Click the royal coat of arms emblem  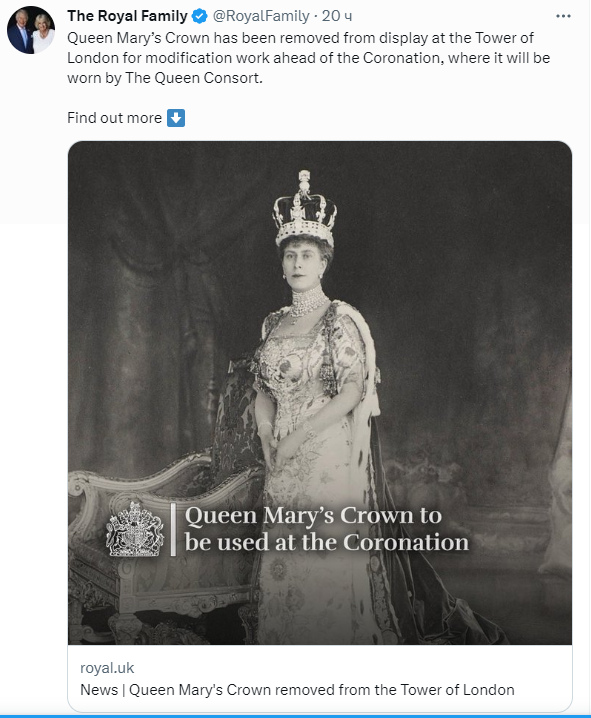tap(135, 529)
